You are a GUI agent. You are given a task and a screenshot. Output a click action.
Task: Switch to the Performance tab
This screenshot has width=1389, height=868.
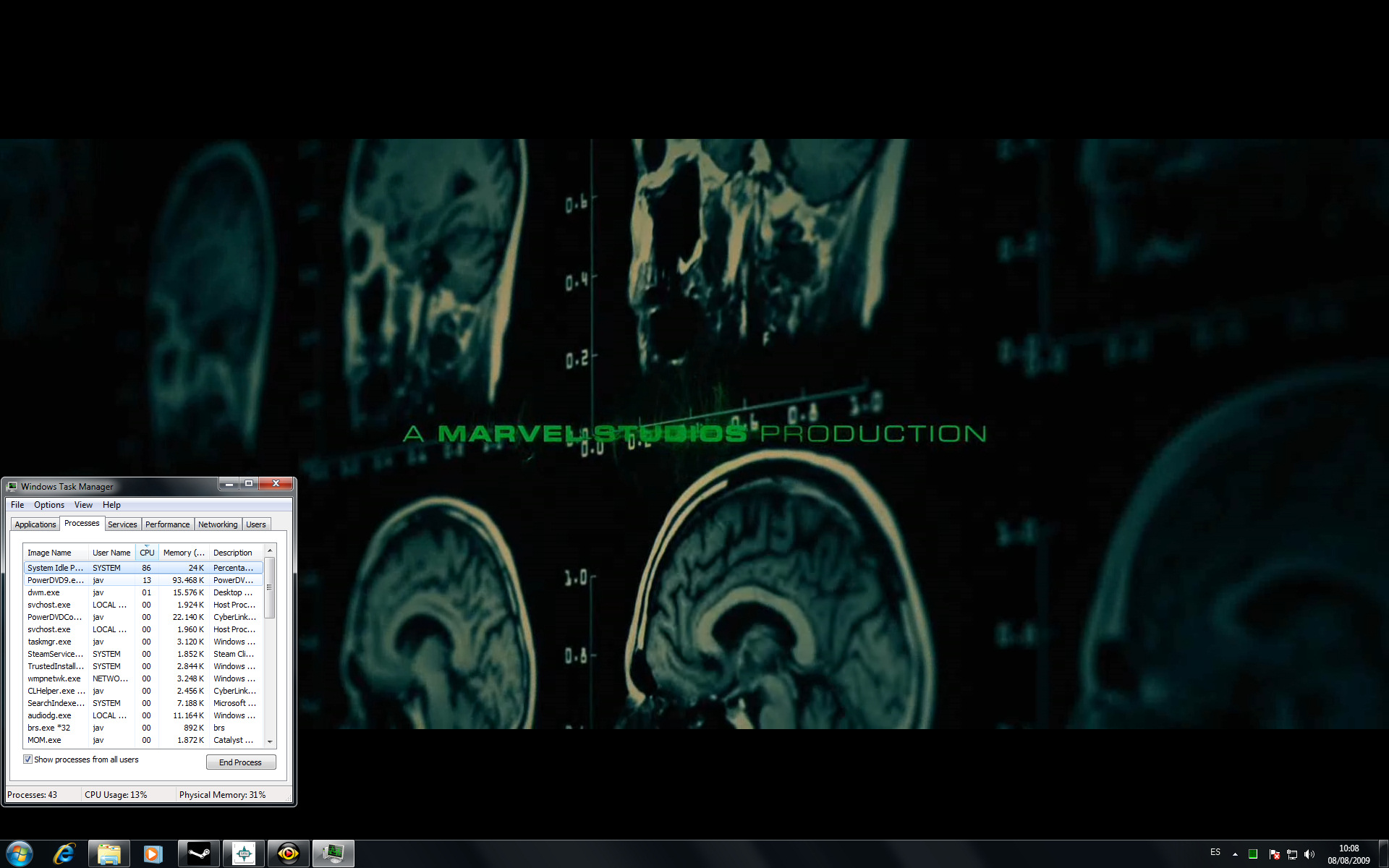point(167,524)
